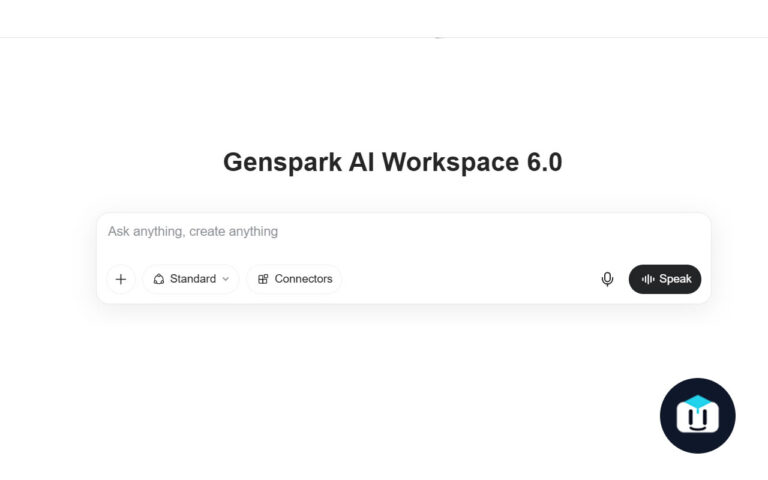This screenshot has height=480, width=768.
Task: Click the plus attachment button
Action: (x=120, y=279)
